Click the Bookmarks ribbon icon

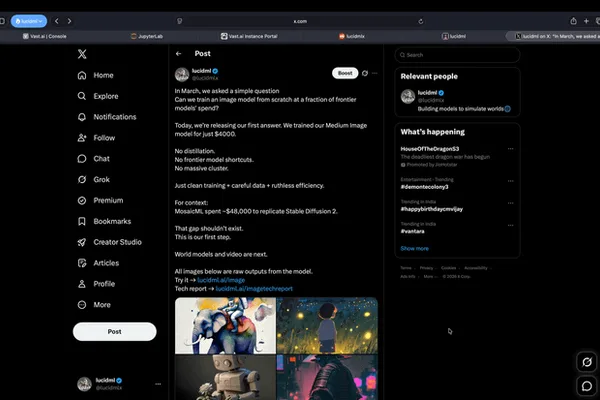82,221
